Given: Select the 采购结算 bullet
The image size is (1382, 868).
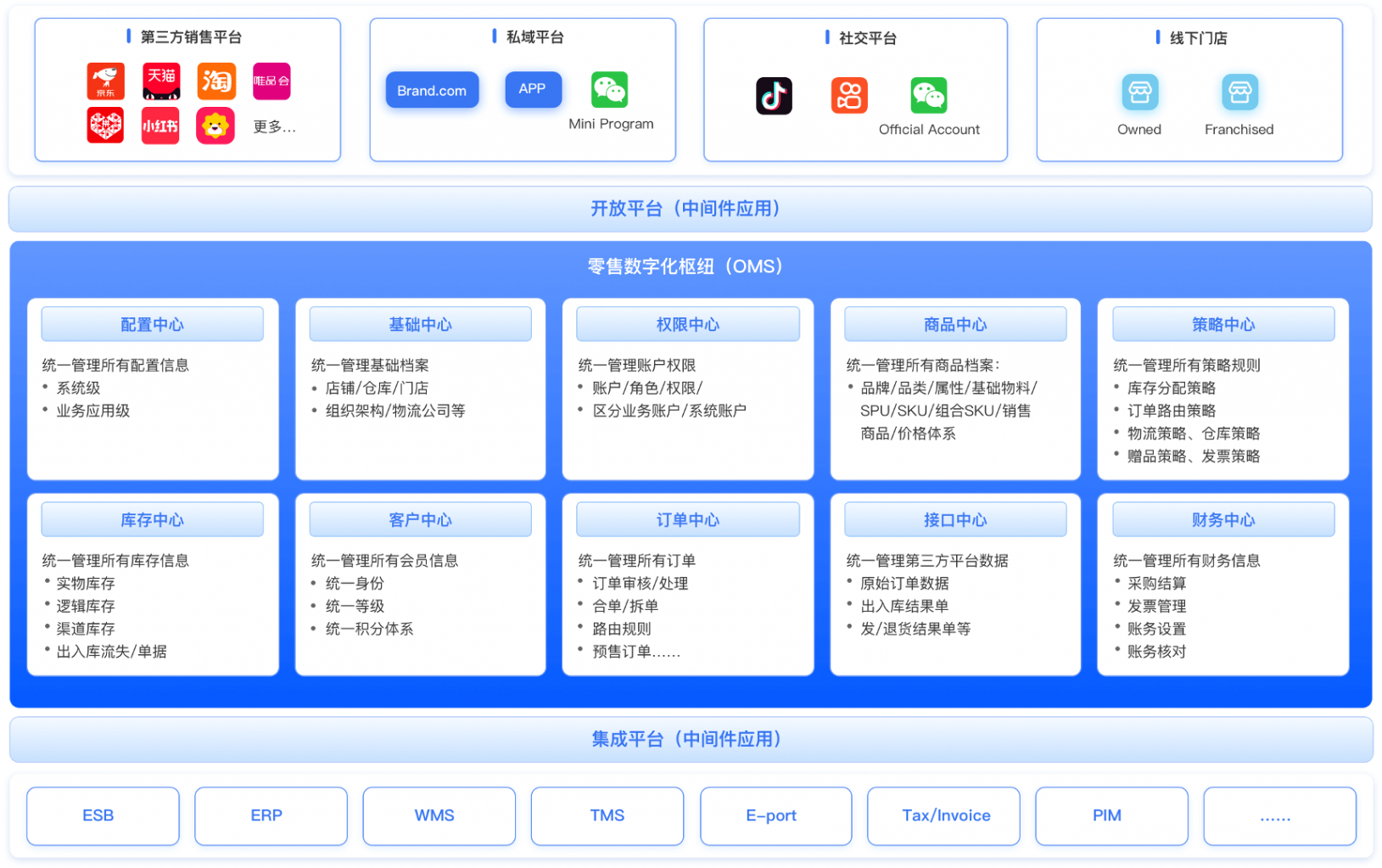Looking at the screenshot, I should (1156, 584).
